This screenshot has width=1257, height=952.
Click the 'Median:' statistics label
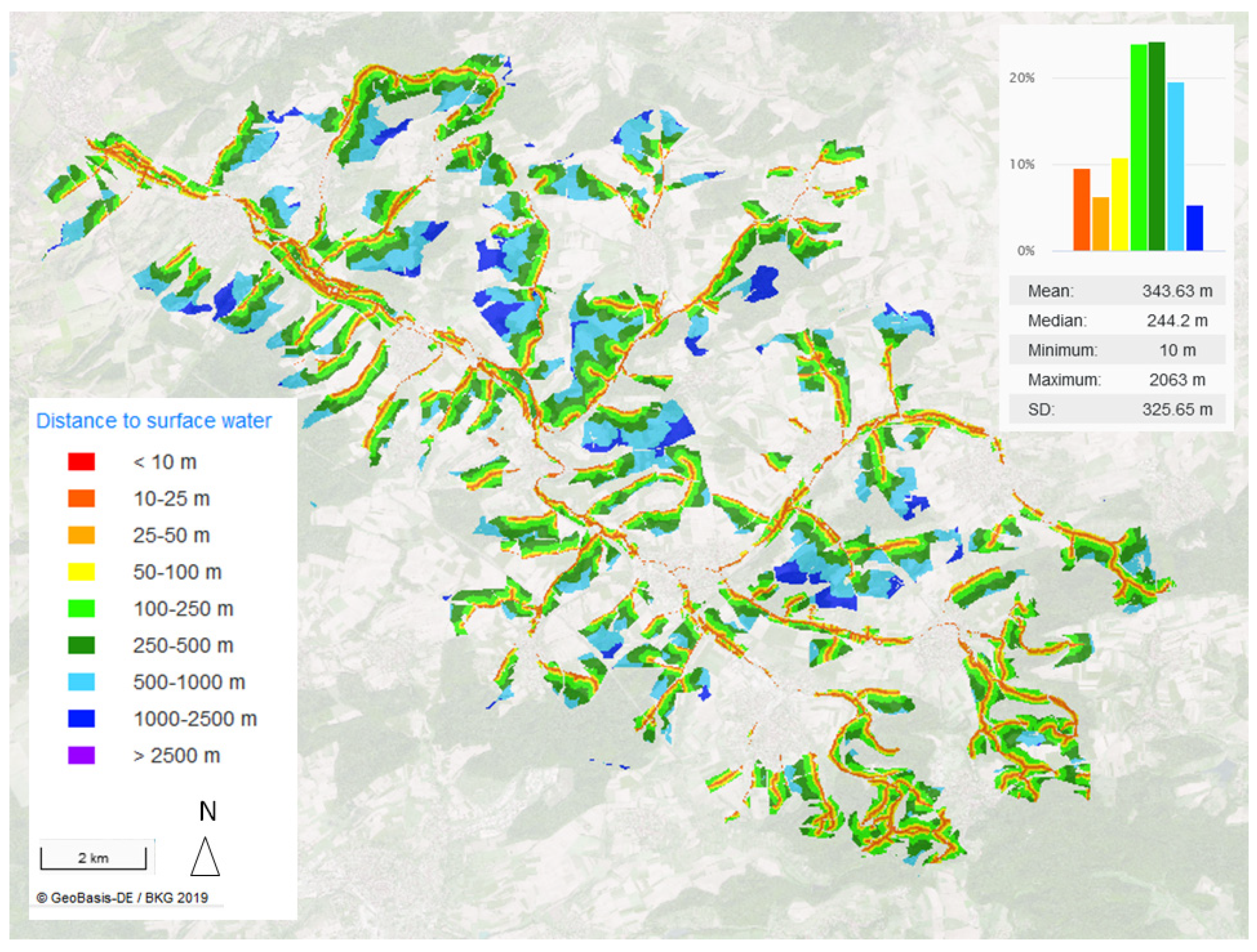(1057, 321)
